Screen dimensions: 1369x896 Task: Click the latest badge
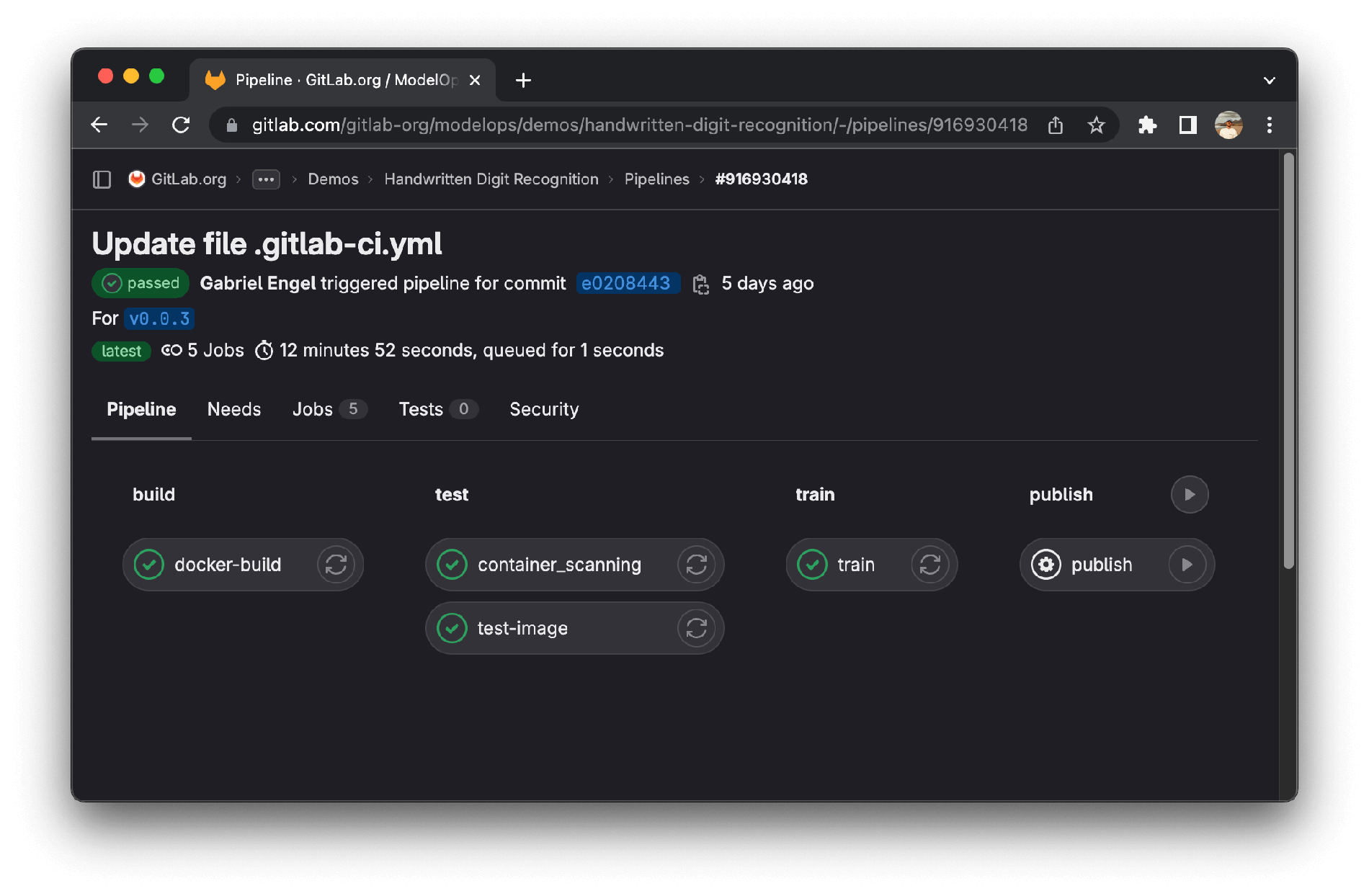[x=121, y=351]
